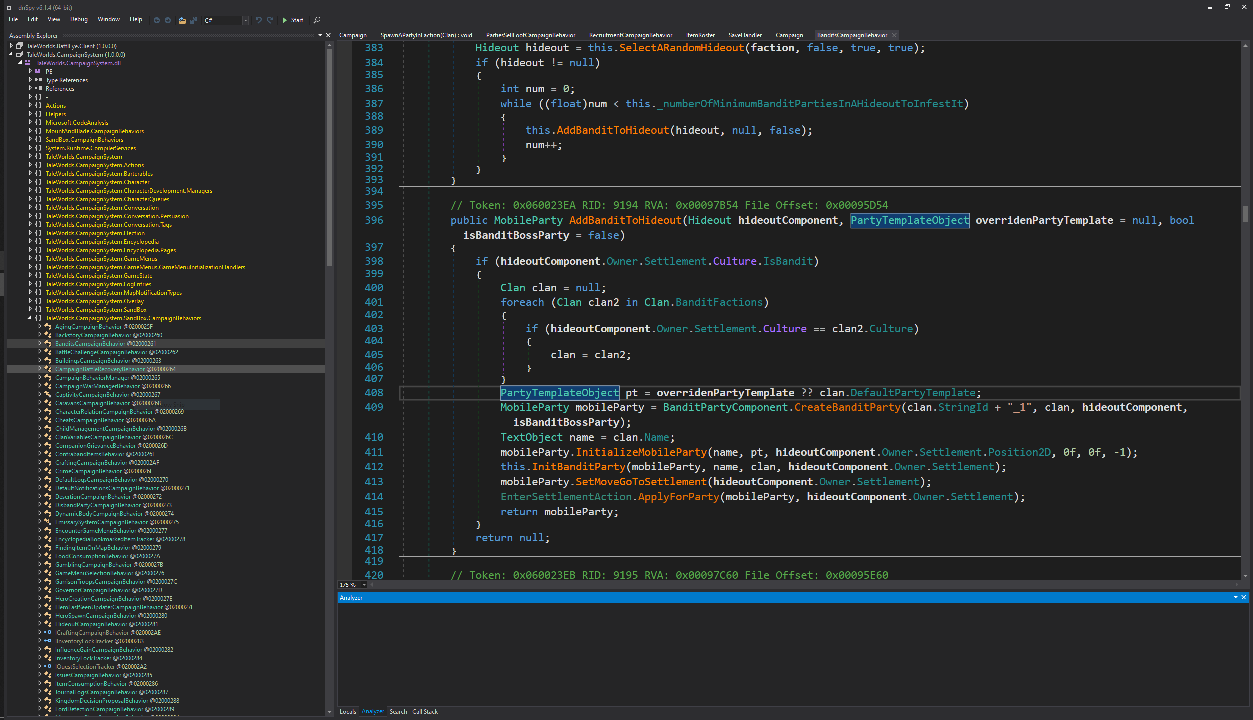The width and height of the screenshot is (1253, 720).
Task: Open the Debug menu
Action: coord(79,19)
